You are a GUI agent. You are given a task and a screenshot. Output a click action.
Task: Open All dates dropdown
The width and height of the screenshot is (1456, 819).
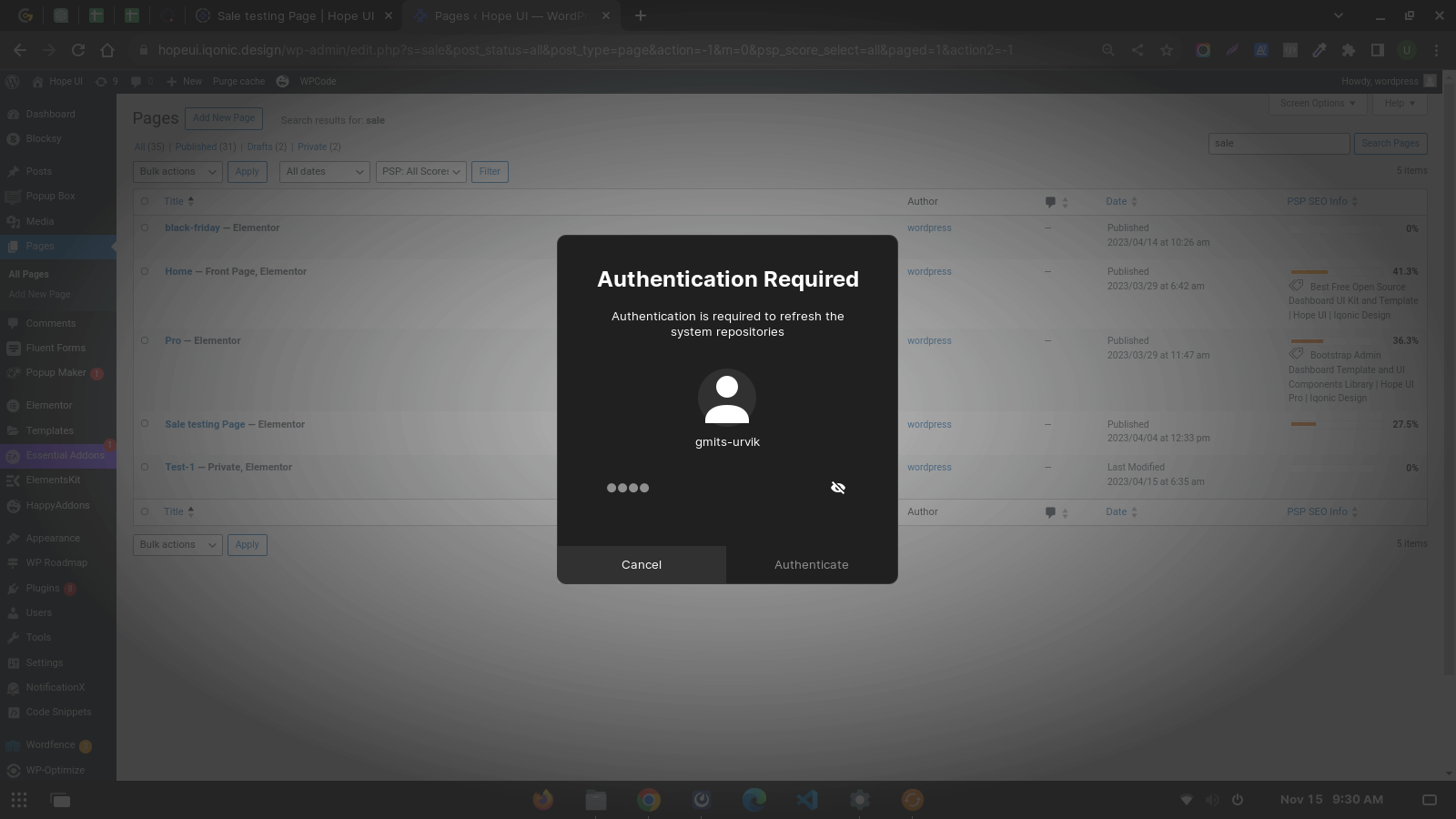(x=324, y=171)
